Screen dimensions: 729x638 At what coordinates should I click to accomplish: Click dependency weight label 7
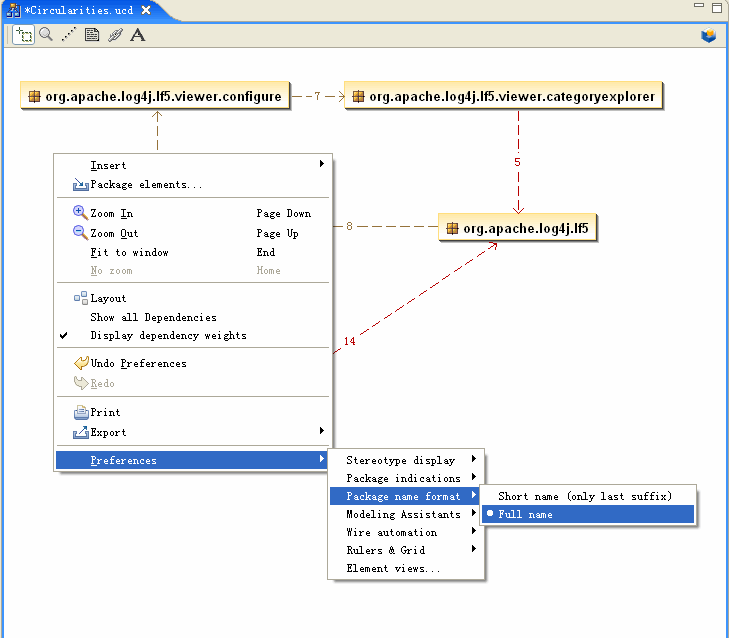[x=317, y=96]
